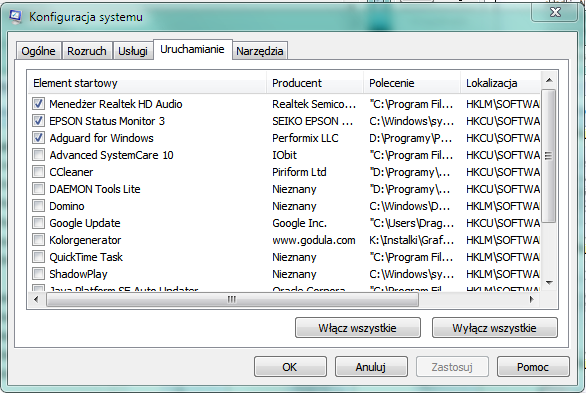
Task: Open the Narzędzia tab
Action: click(x=260, y=51)
